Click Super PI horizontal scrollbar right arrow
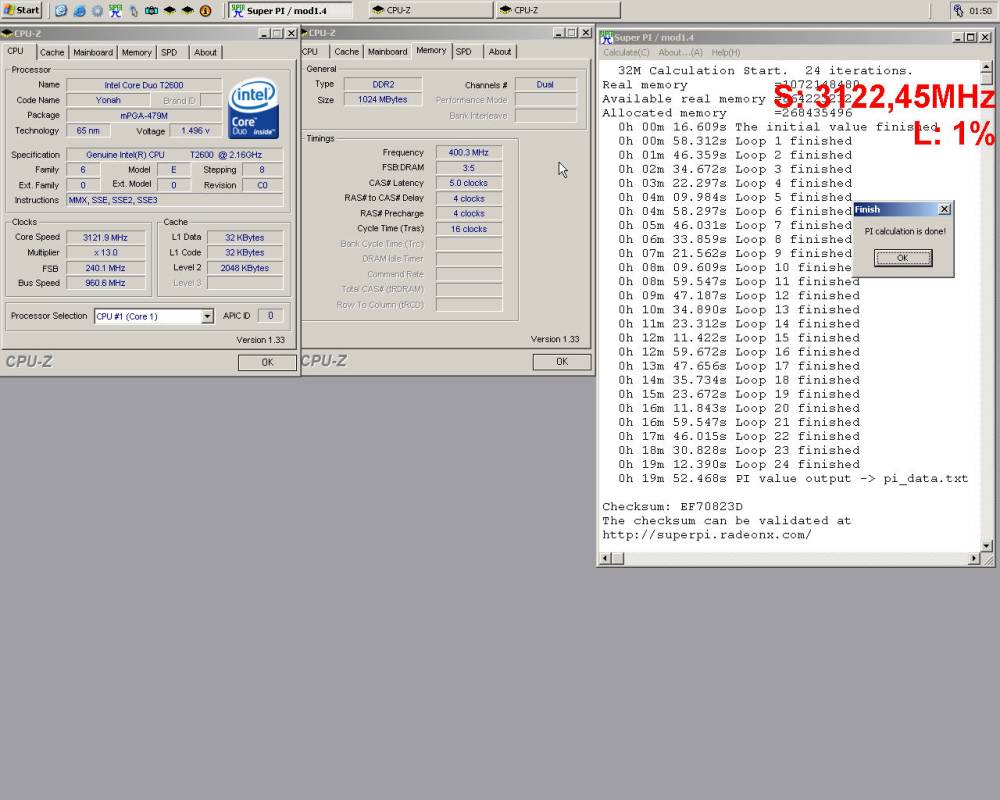The width and height of the screenshot is (1000, 800). (x=974, y=559)
